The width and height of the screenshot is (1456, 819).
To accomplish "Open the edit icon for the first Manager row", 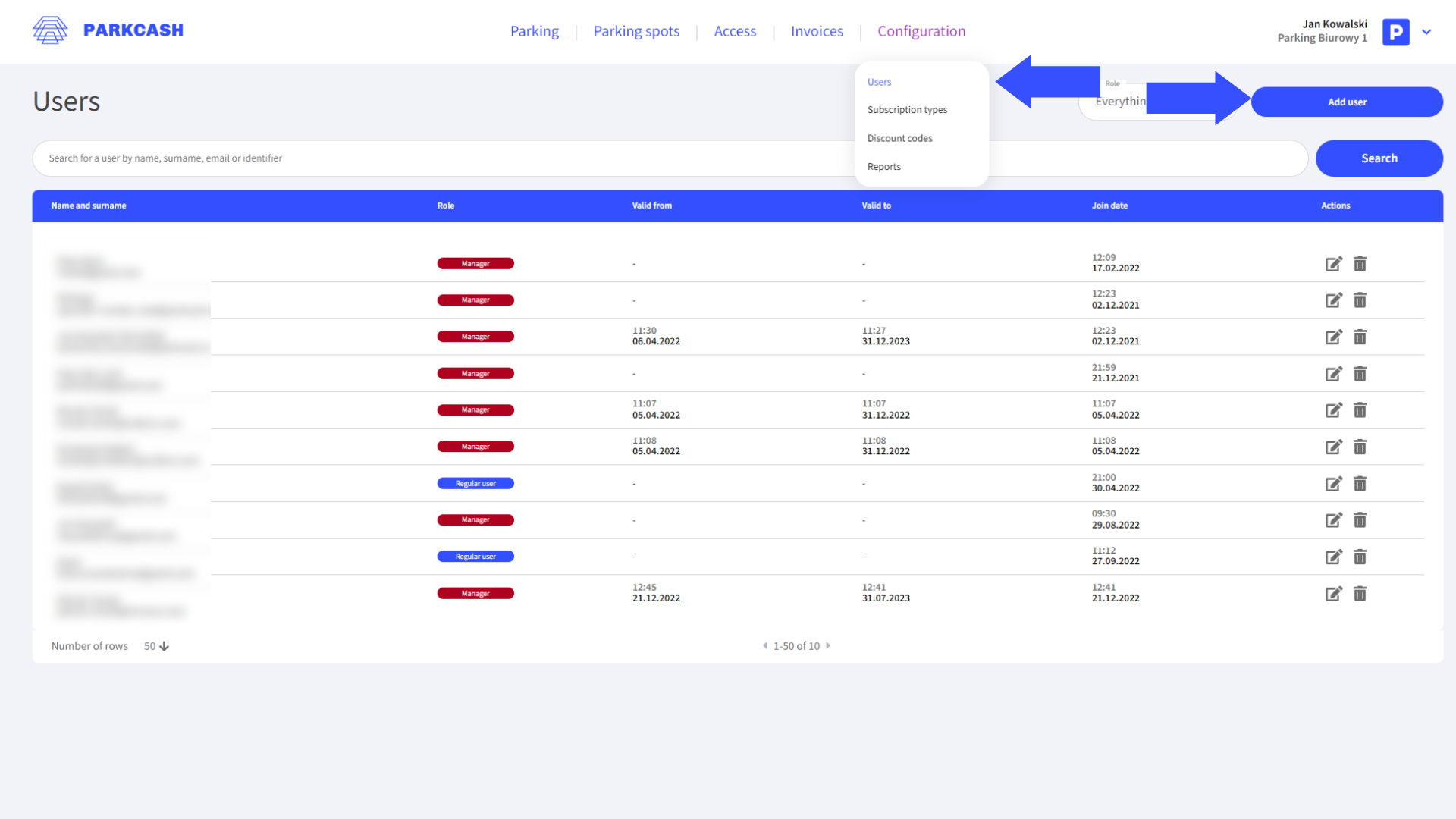I will pos(1334,264).
